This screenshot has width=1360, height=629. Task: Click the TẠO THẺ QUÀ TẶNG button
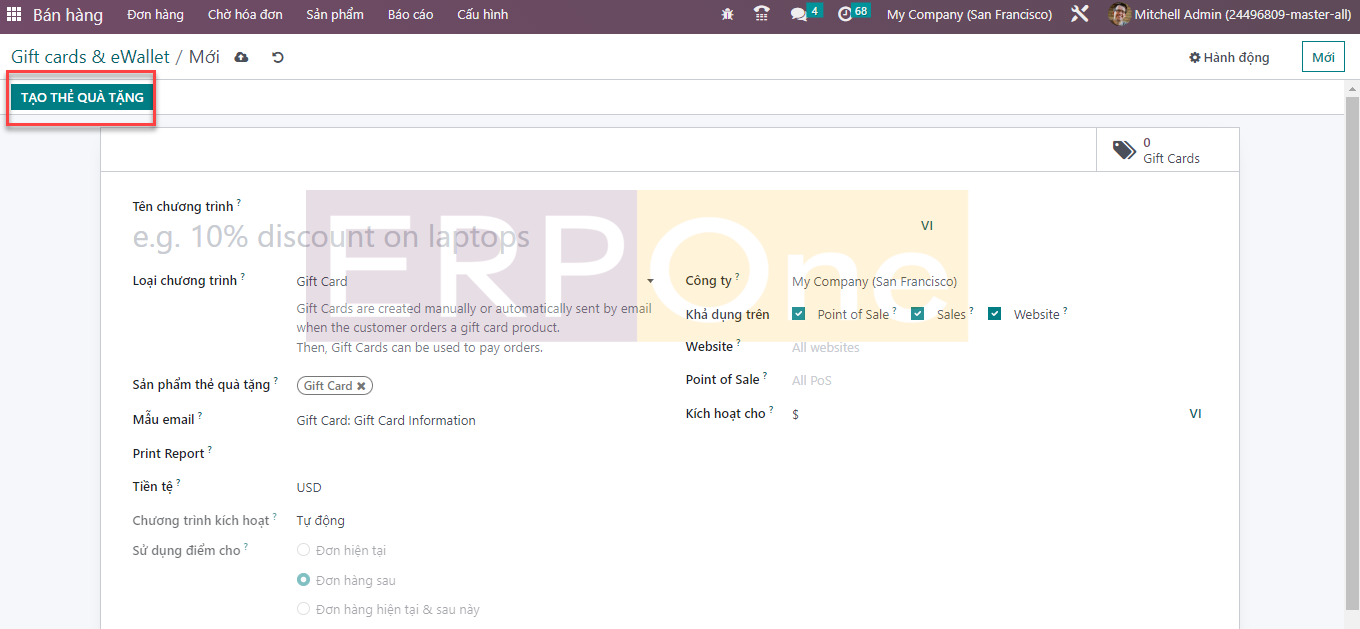click(82, 98)
